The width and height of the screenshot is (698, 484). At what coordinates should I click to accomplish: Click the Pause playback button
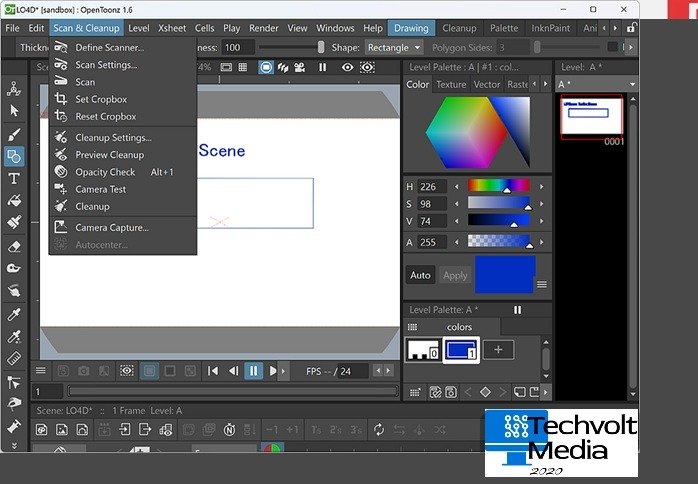coord(253,371)
